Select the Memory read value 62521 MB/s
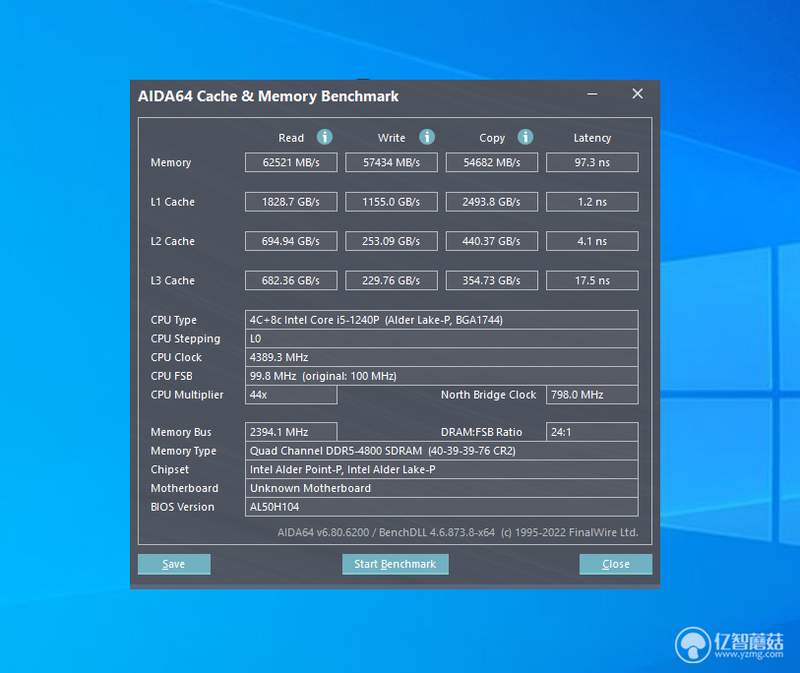The image size is (800, 673). (x=291, y=162)
